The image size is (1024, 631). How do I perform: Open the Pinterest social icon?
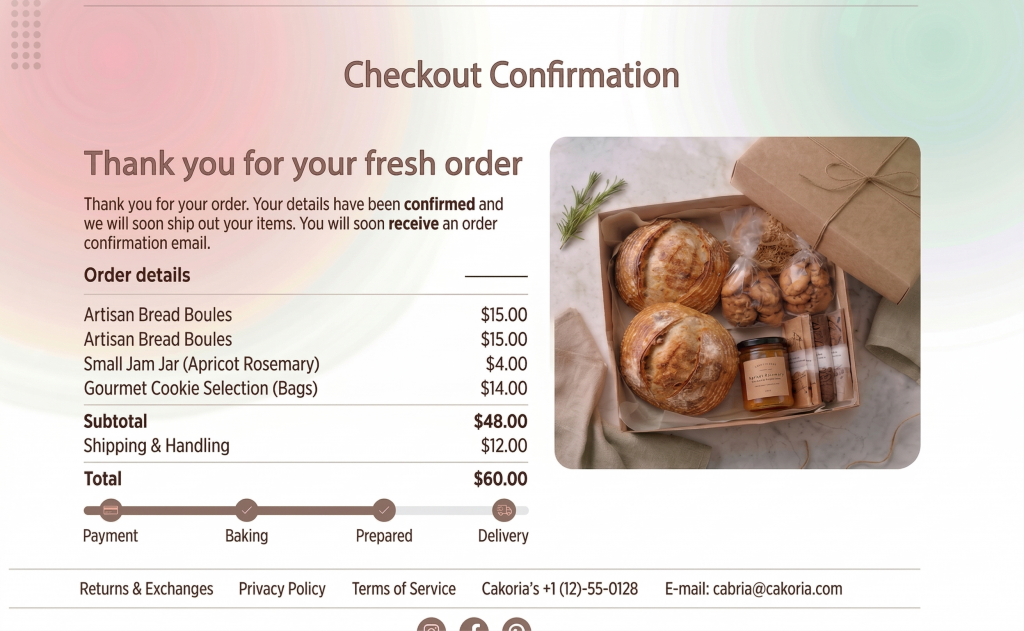tap(516, 626)
